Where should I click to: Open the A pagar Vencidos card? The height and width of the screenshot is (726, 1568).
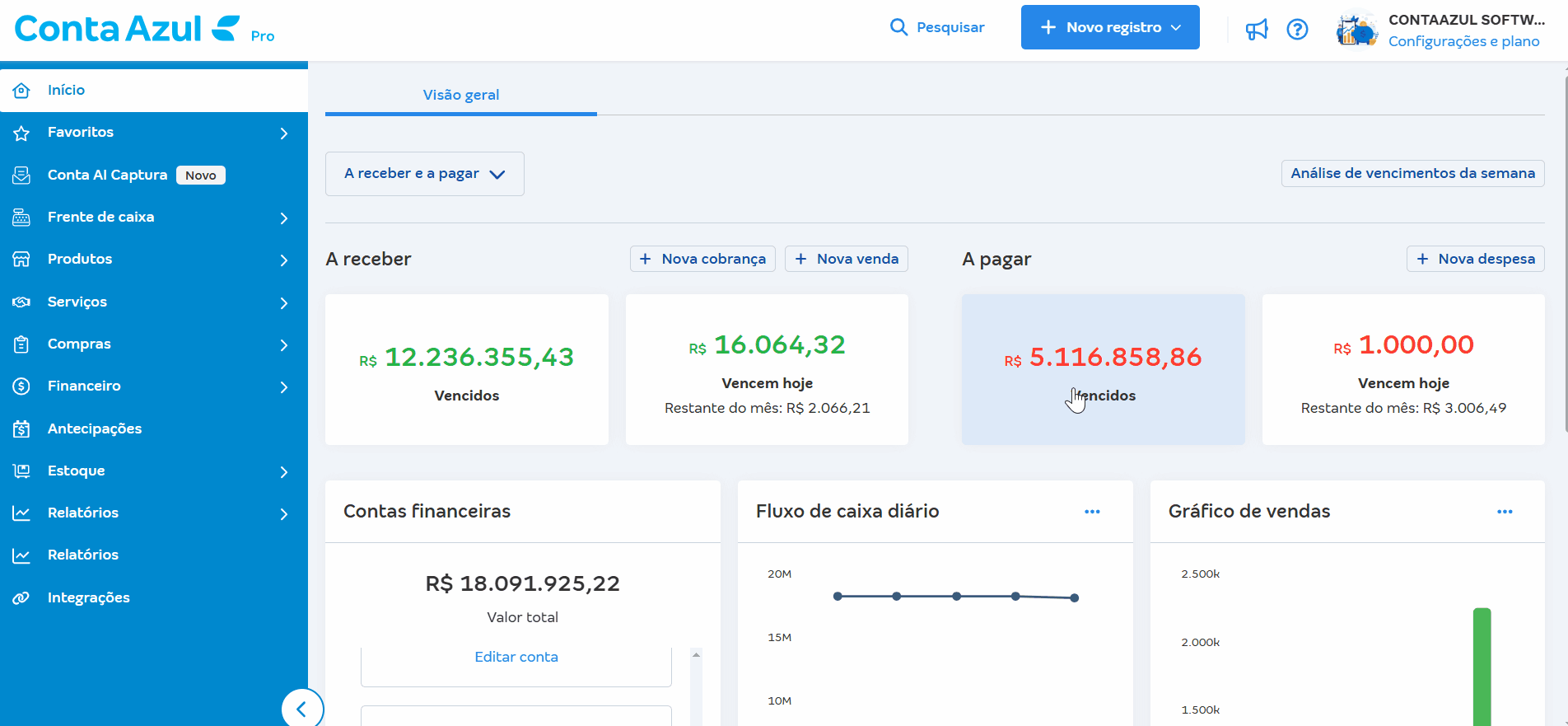click(1104, 370)
